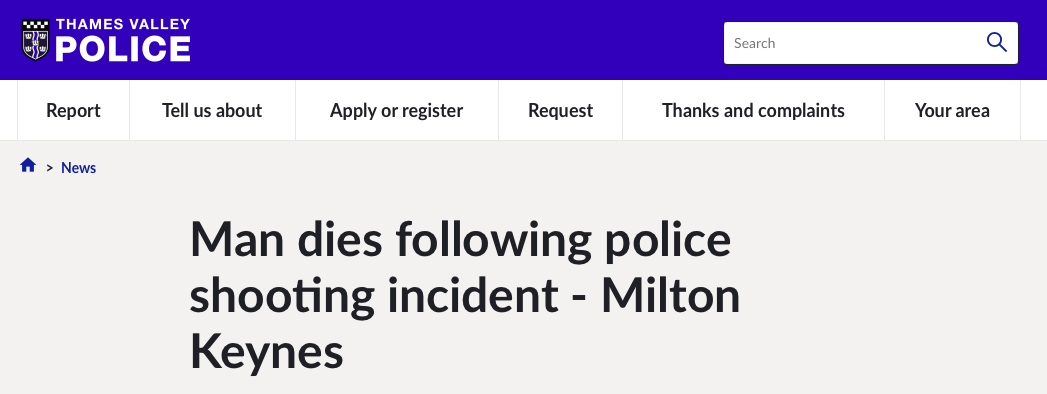Expand Thanks and complaints navigation item

pos(753,110)
